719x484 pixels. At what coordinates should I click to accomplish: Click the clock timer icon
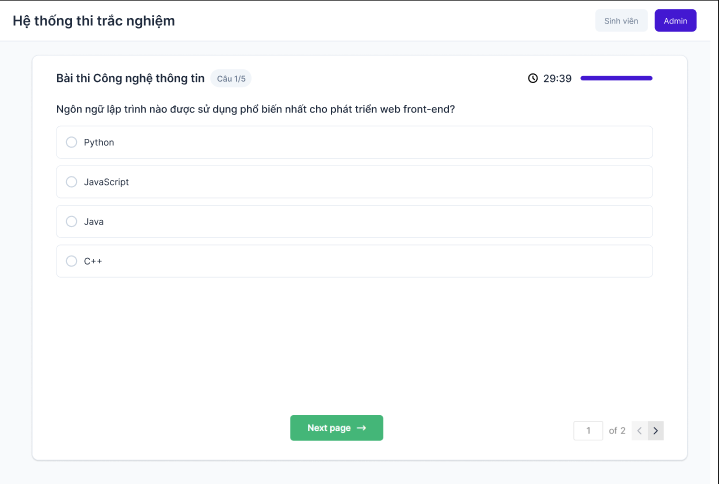pyautogui.click(x=532, y=78)
